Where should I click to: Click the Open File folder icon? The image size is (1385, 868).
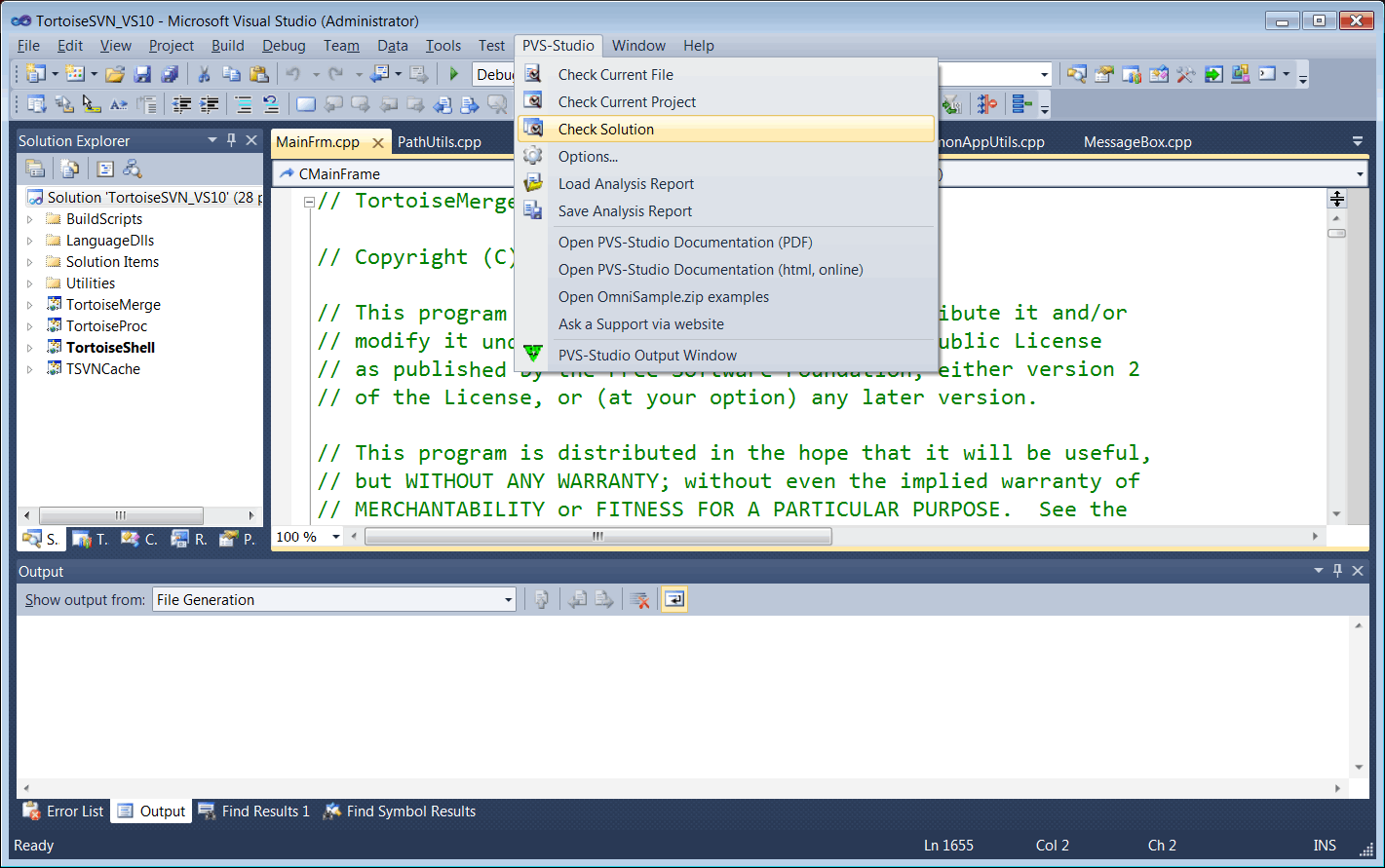[115, 74]
